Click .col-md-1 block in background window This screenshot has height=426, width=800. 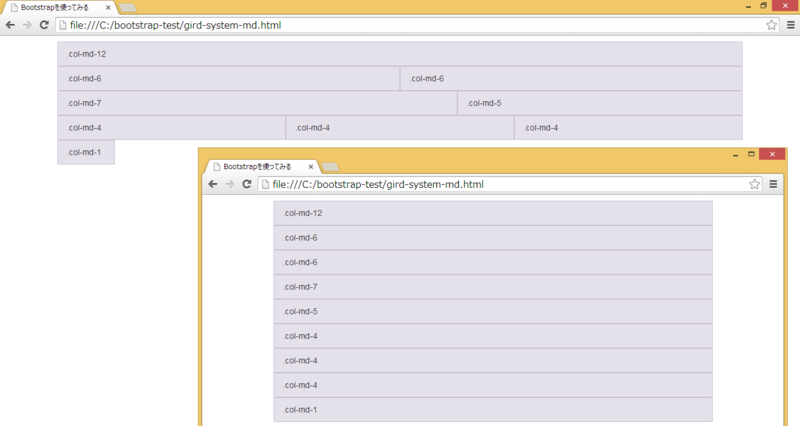(x=86, y=152)
